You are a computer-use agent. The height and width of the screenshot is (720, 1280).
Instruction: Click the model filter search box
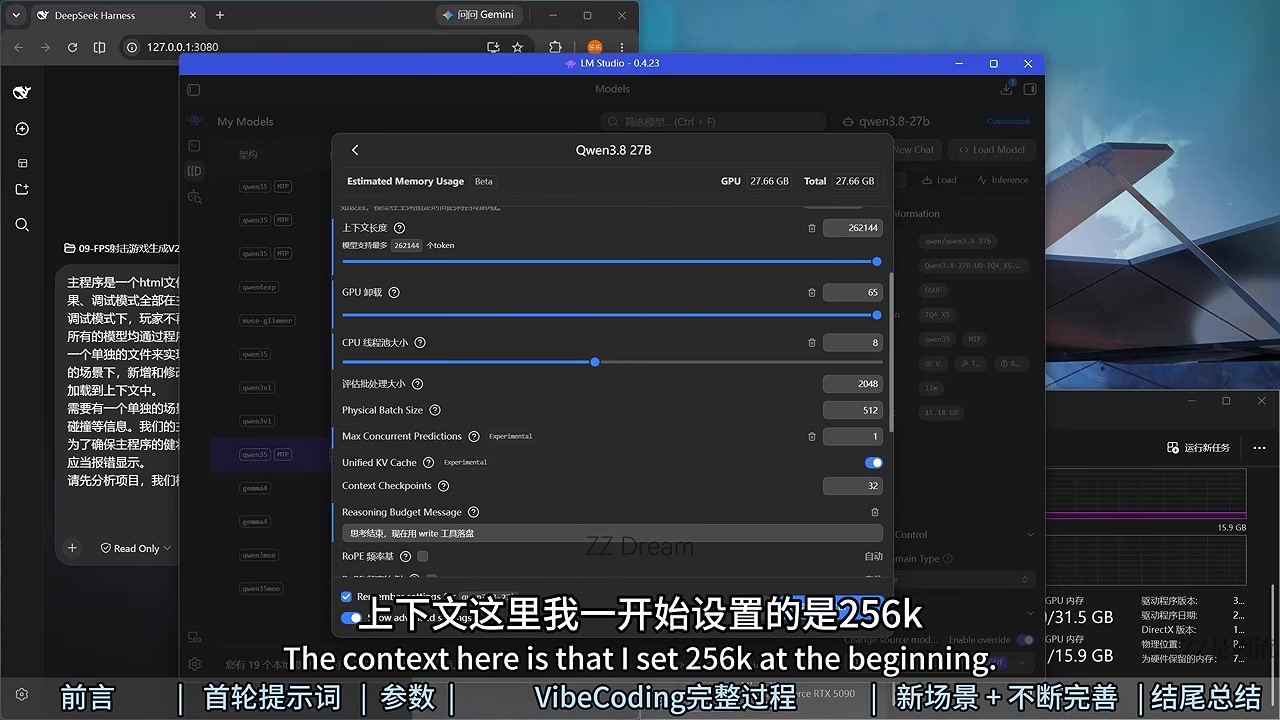point(713,122)
